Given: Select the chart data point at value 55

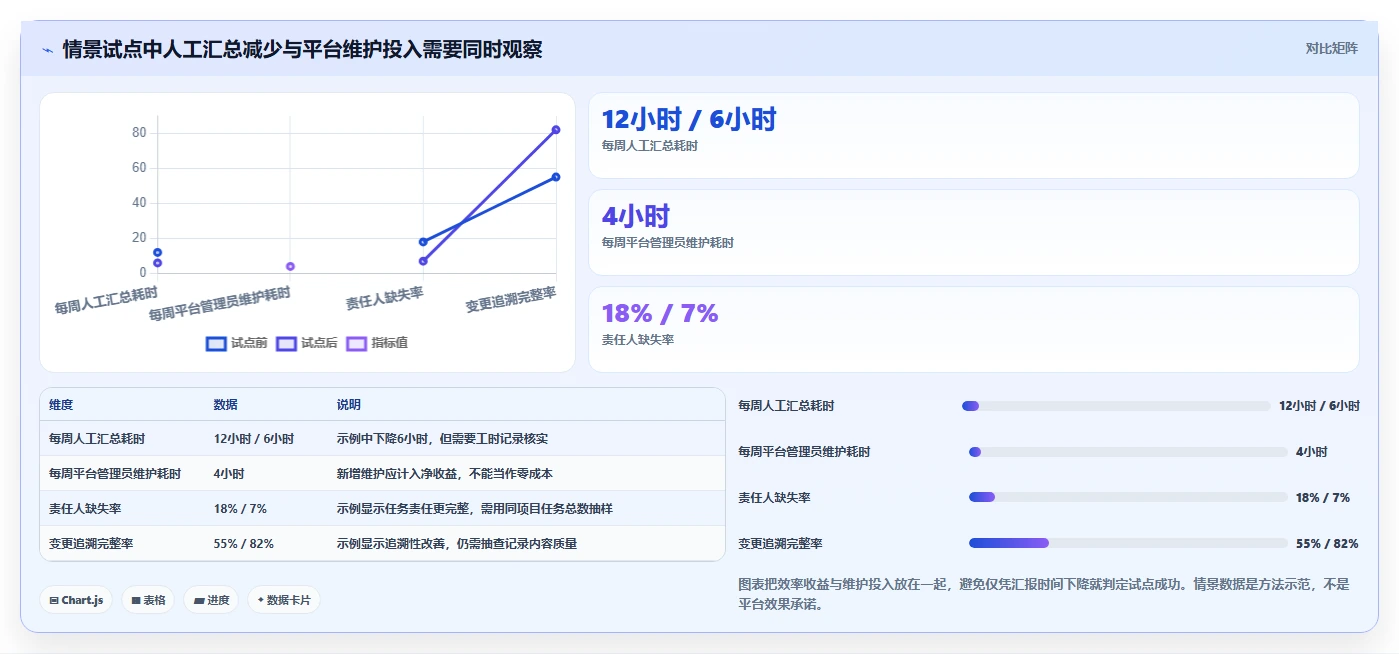Looking at the screenshot, I should [556, 177].
